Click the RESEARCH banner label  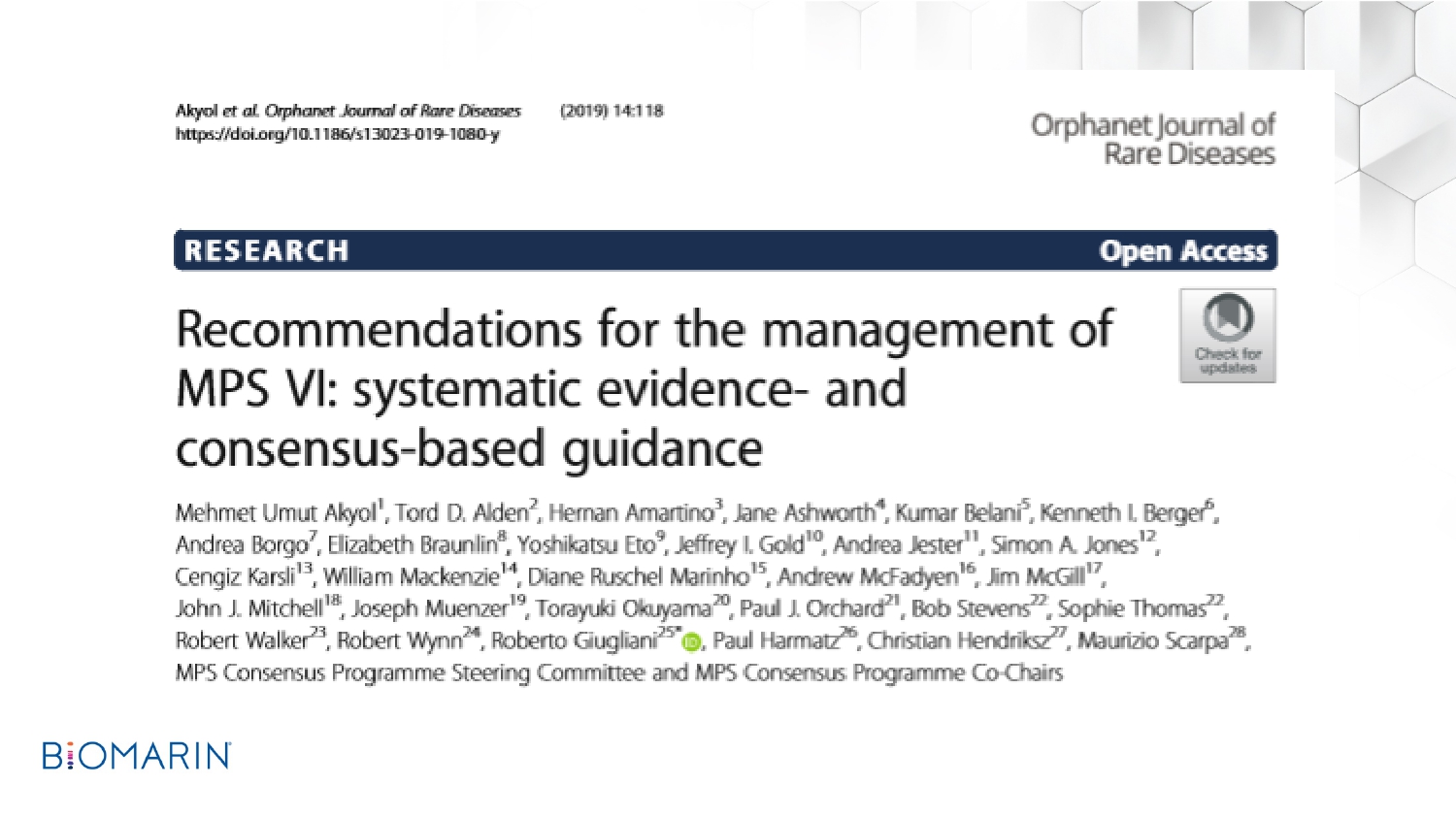(267, 251)
